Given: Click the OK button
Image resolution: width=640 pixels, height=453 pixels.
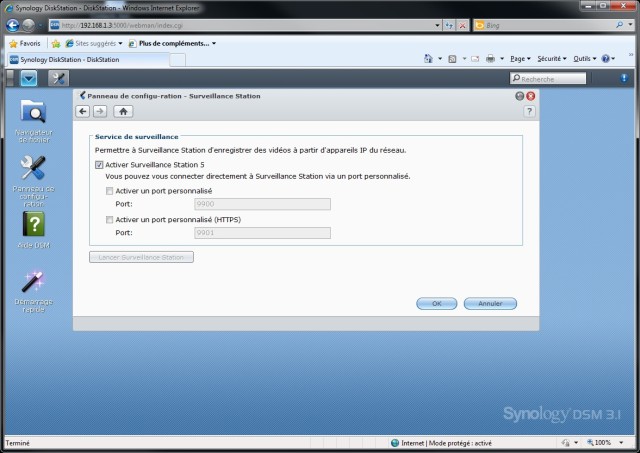Looking at the screenshot, I should tap(436, 304).
